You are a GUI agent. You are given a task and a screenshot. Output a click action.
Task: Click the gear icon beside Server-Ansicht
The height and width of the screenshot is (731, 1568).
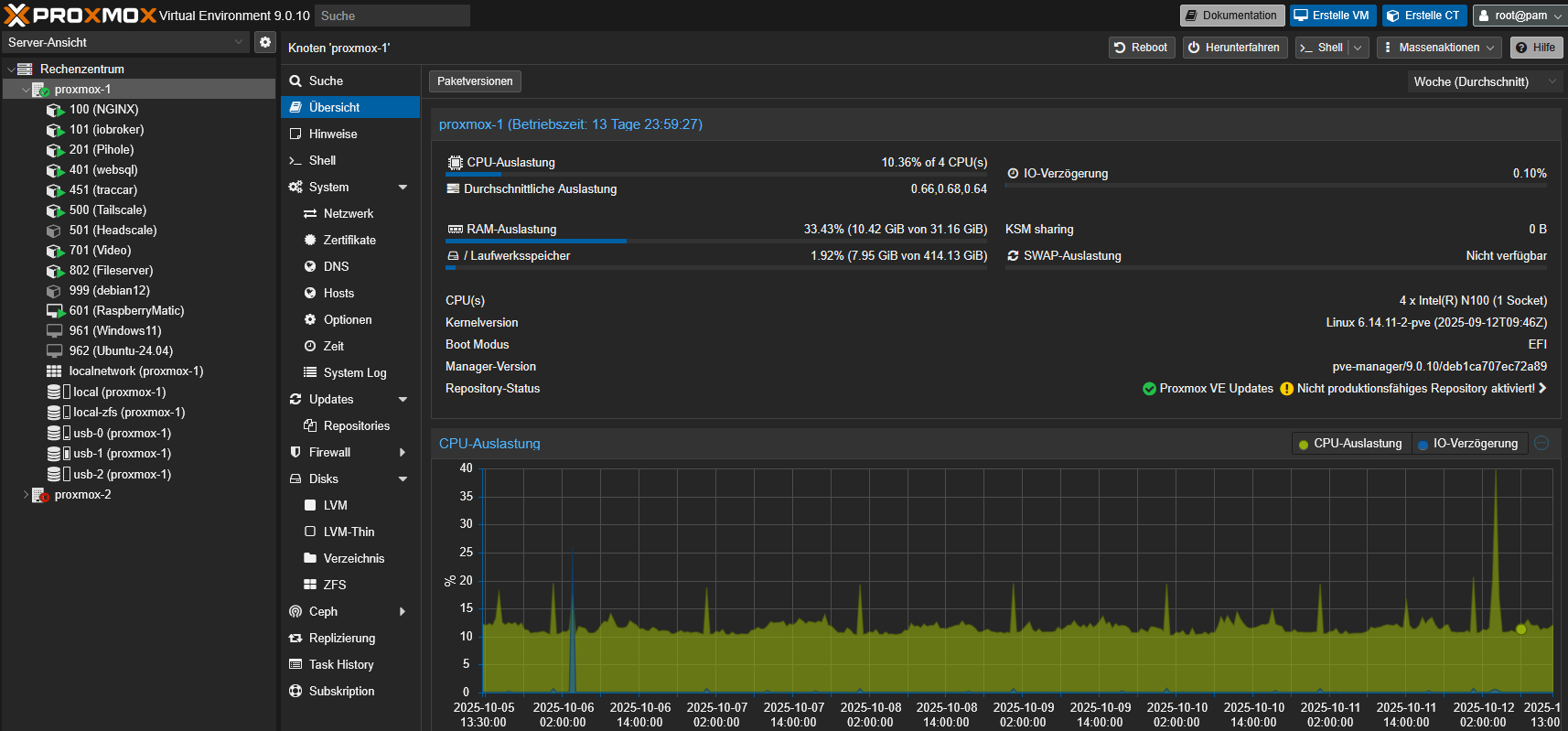(x=265, y=42)
